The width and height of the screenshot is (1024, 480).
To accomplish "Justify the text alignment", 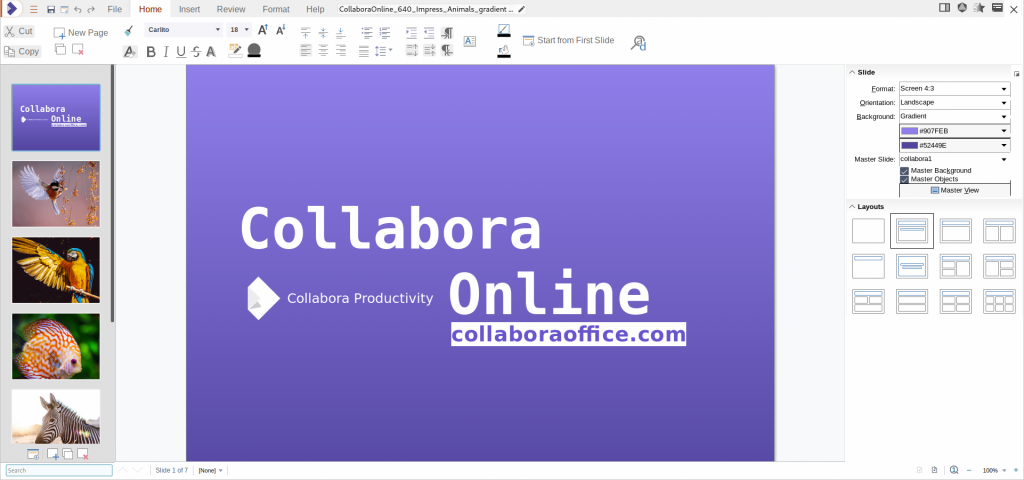I will [364, 50].
